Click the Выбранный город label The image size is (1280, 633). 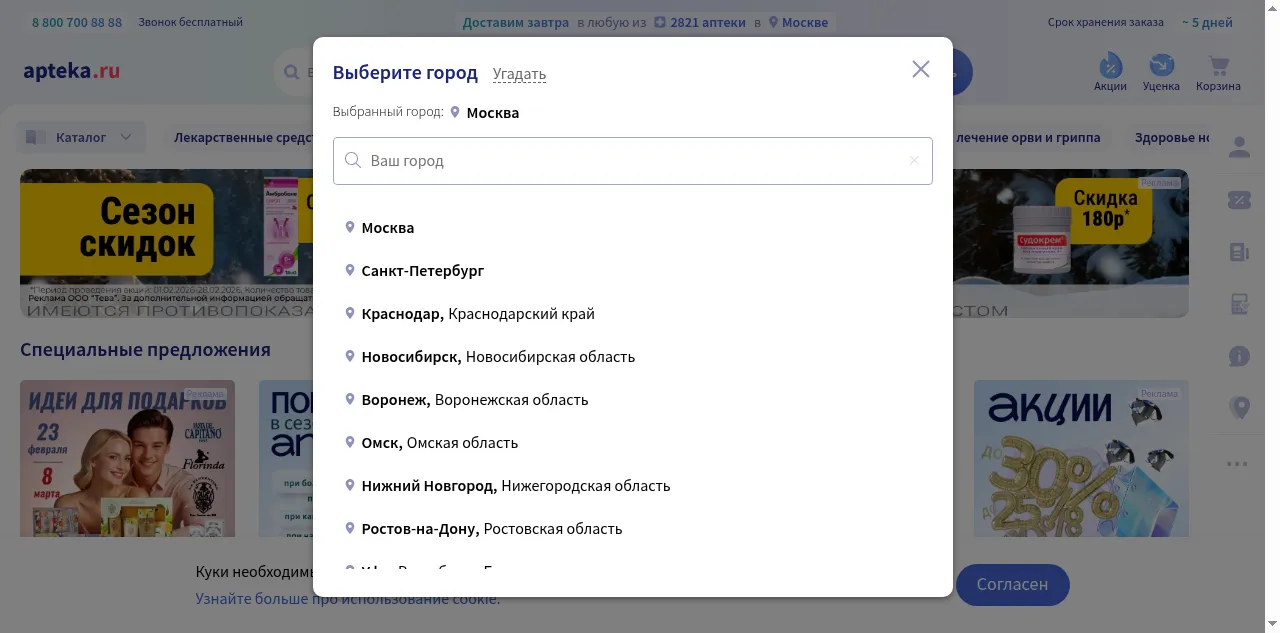point(388,112)
